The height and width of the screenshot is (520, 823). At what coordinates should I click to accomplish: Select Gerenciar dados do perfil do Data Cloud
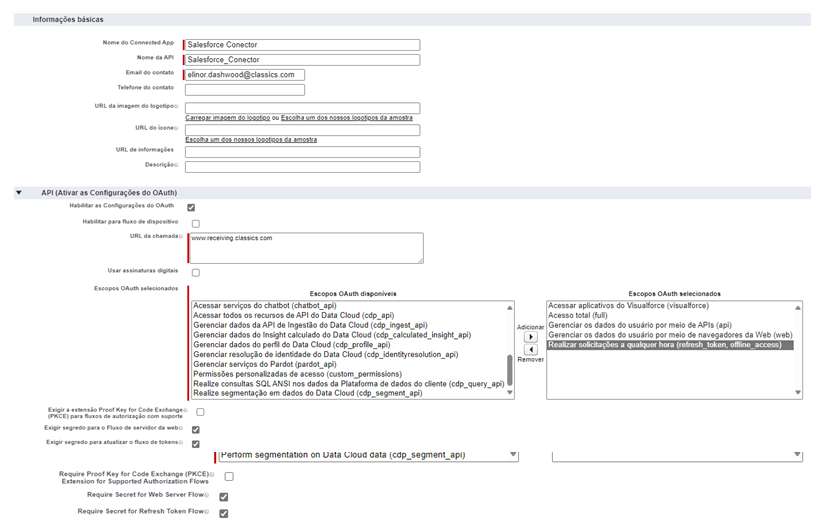click(291, 345)
